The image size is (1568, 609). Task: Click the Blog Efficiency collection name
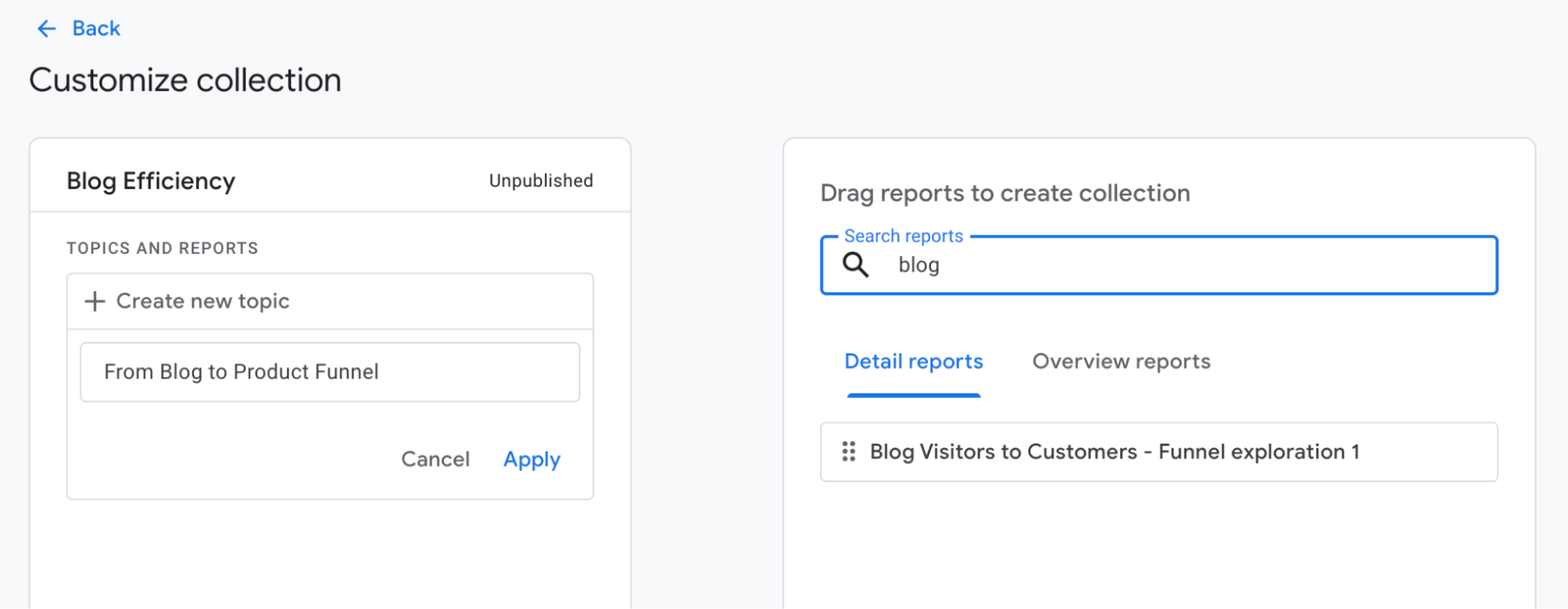click(x=151, y=181)
